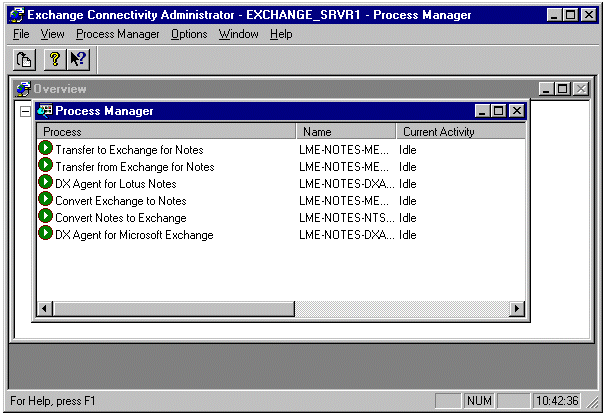Open Help via the question mark icon
This screenshot has height=416, width=607.
pos(55,60)
